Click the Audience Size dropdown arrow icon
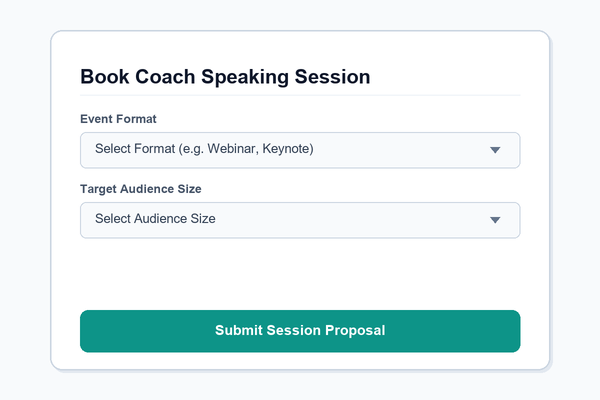Viewport: 600px width, 400px height. coord(495,220)
